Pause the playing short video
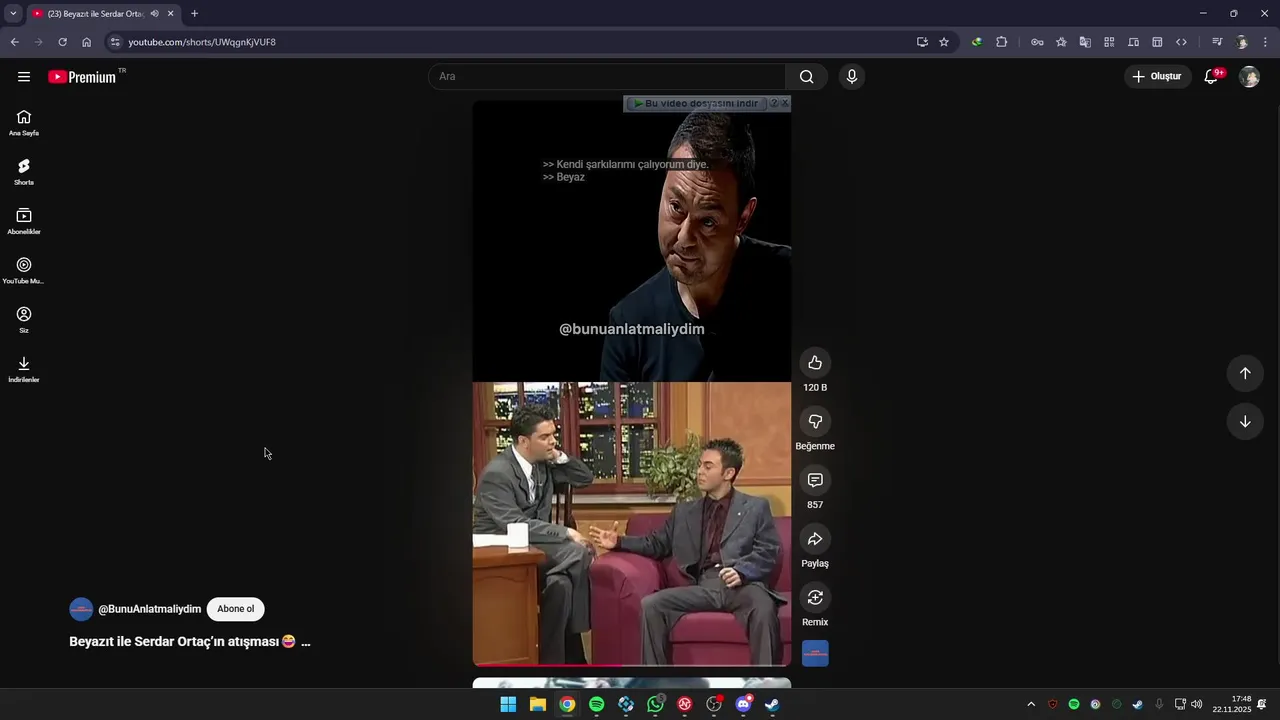The width and height of the screenshot is (1280, 720). point(632,383)
